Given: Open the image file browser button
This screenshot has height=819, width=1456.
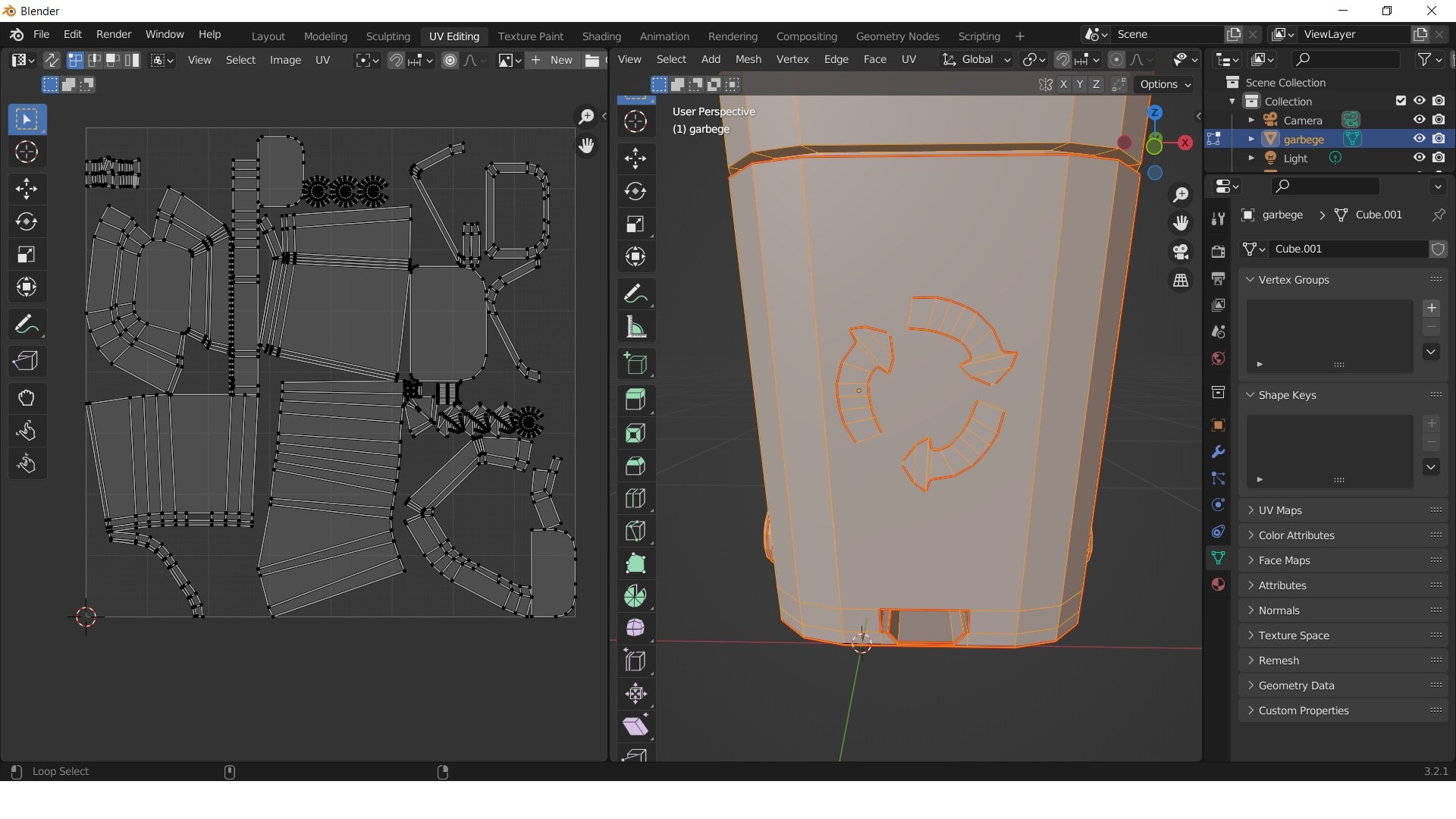Looking at the screenshot, I should click(592, 60).
